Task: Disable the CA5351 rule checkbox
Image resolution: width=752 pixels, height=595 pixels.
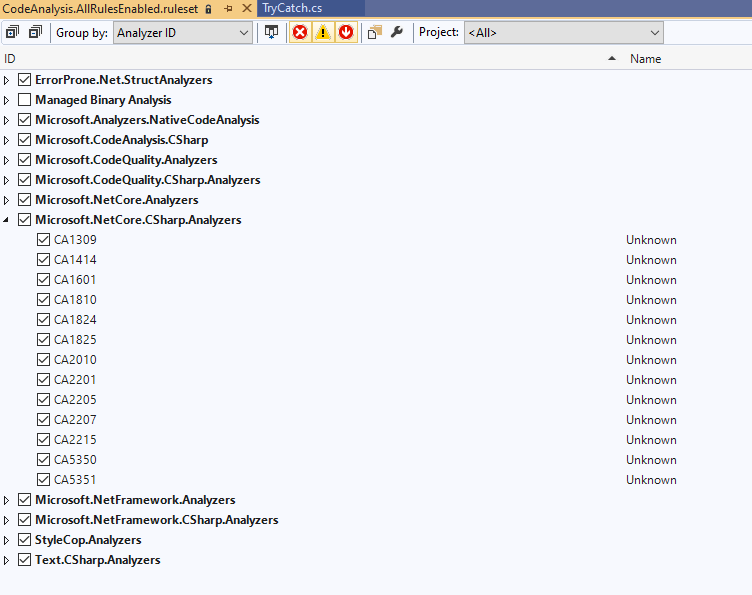Action: coord(43,479)
